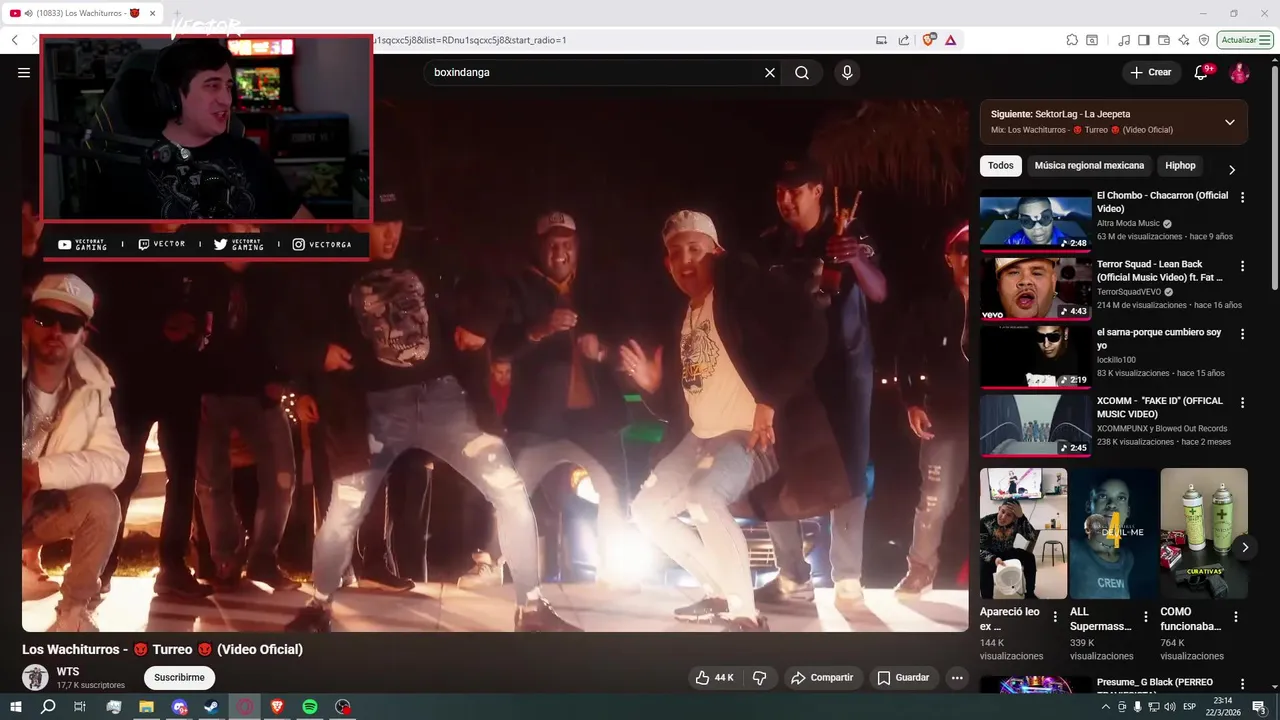This screenshot has height=720, width=1280.
Task: Open options for Apareció leo short
Action: click(1055, 617)
